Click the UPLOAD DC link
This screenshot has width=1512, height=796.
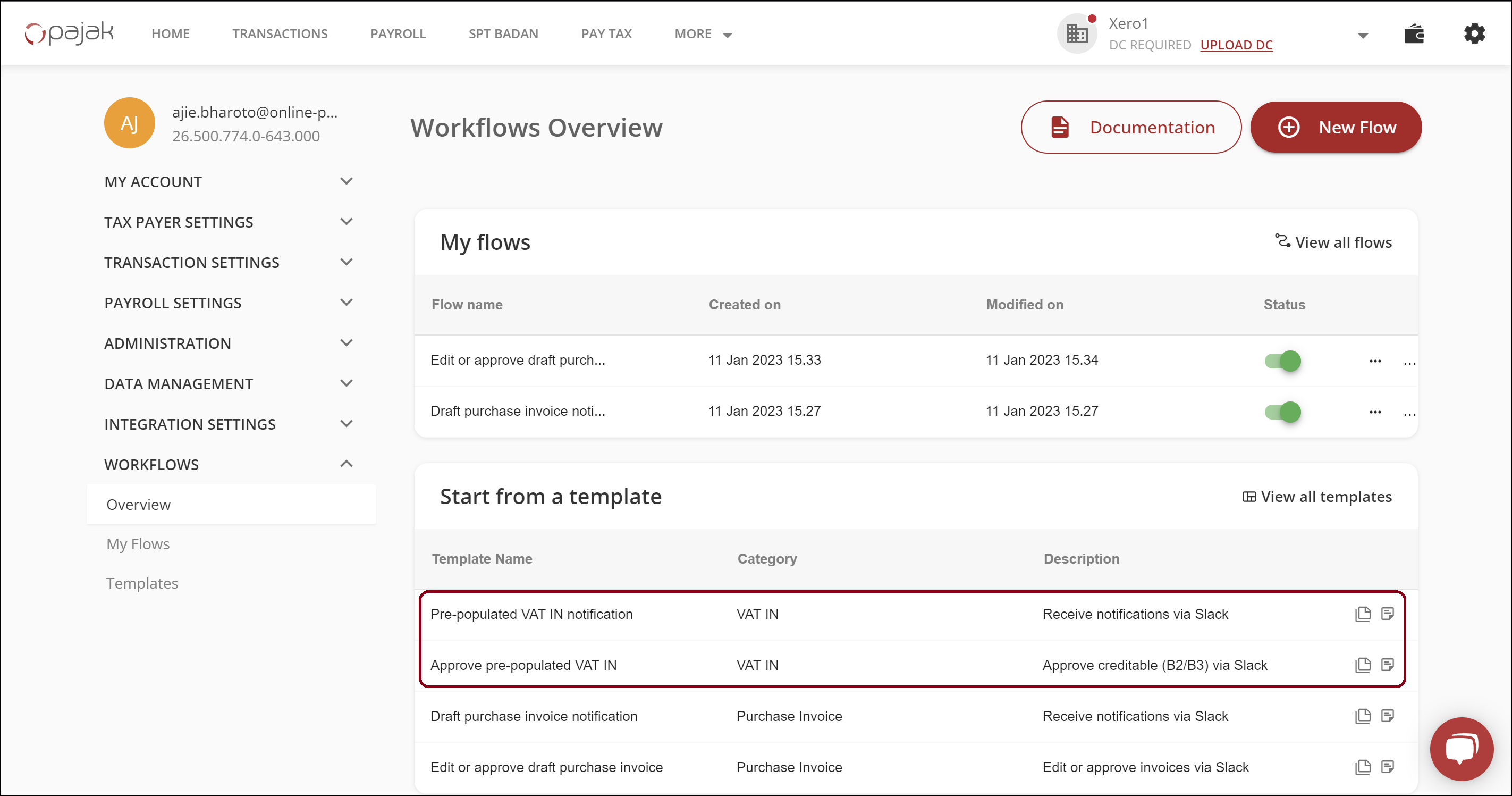pos(1236,45)
